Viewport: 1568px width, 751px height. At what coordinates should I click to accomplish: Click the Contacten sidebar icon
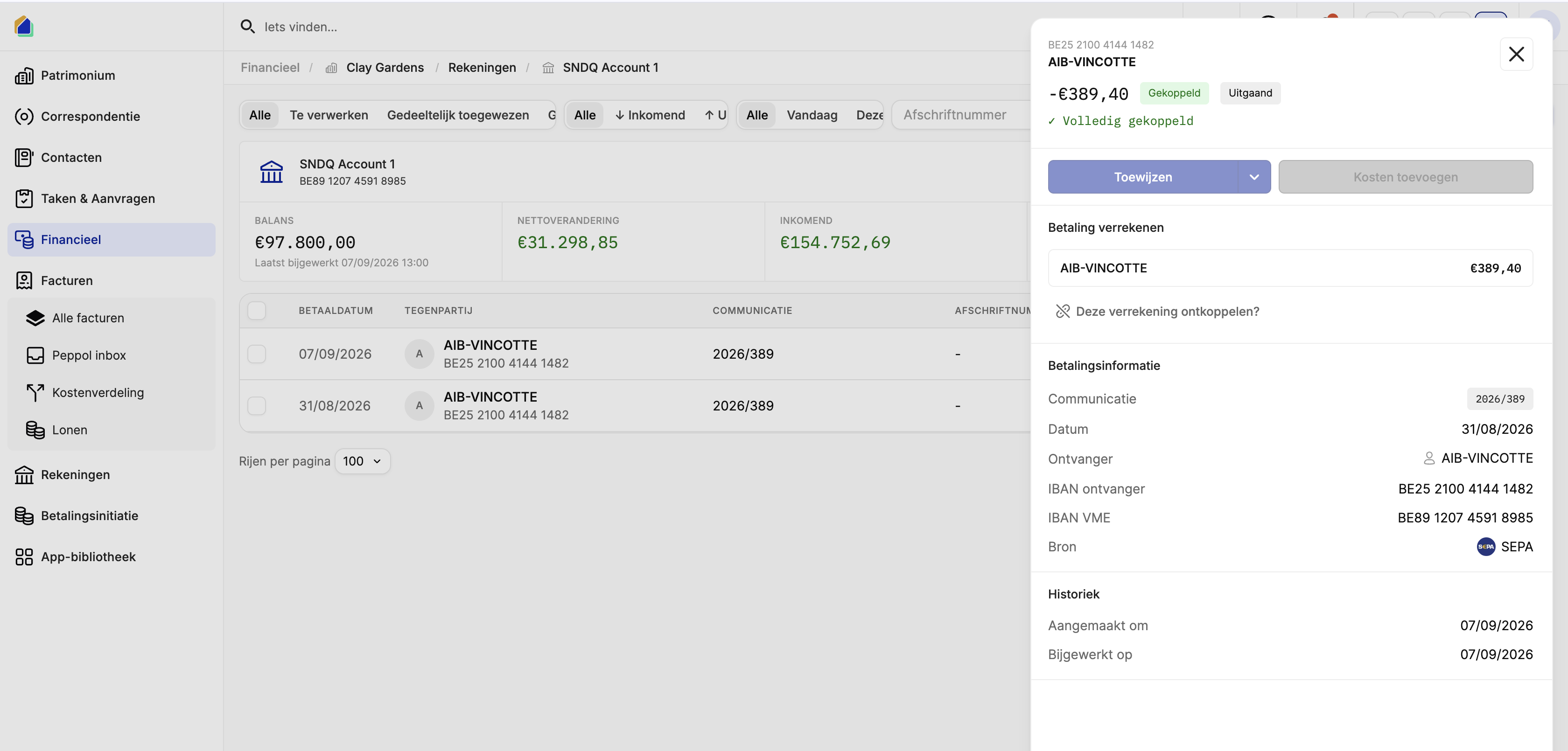click(24, 157)
